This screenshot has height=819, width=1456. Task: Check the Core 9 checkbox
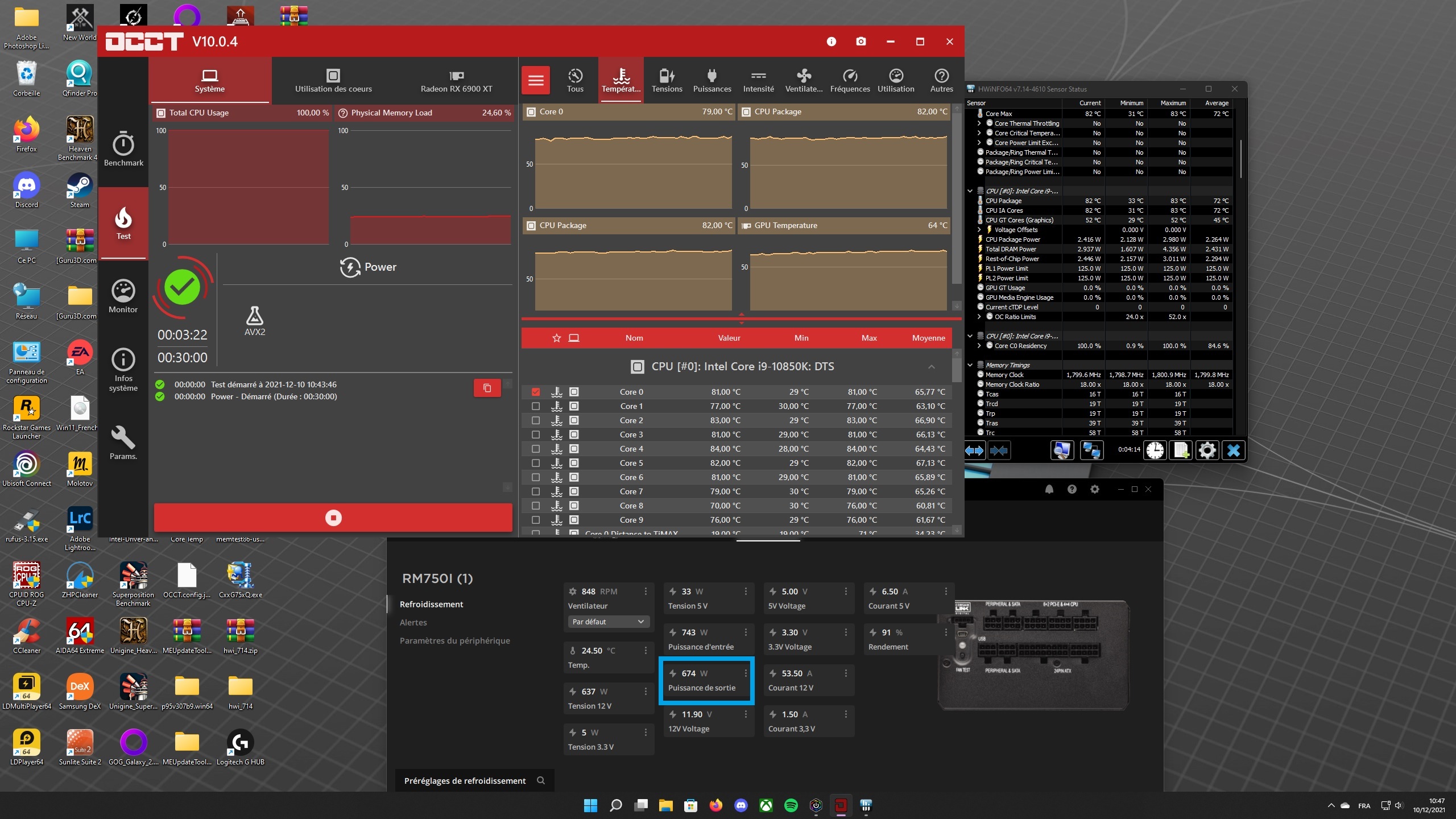536,520
